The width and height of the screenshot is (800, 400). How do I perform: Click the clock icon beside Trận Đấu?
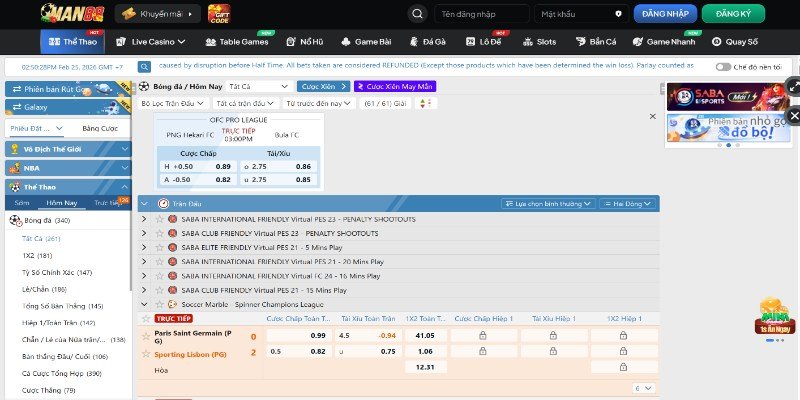coord(164,203)
